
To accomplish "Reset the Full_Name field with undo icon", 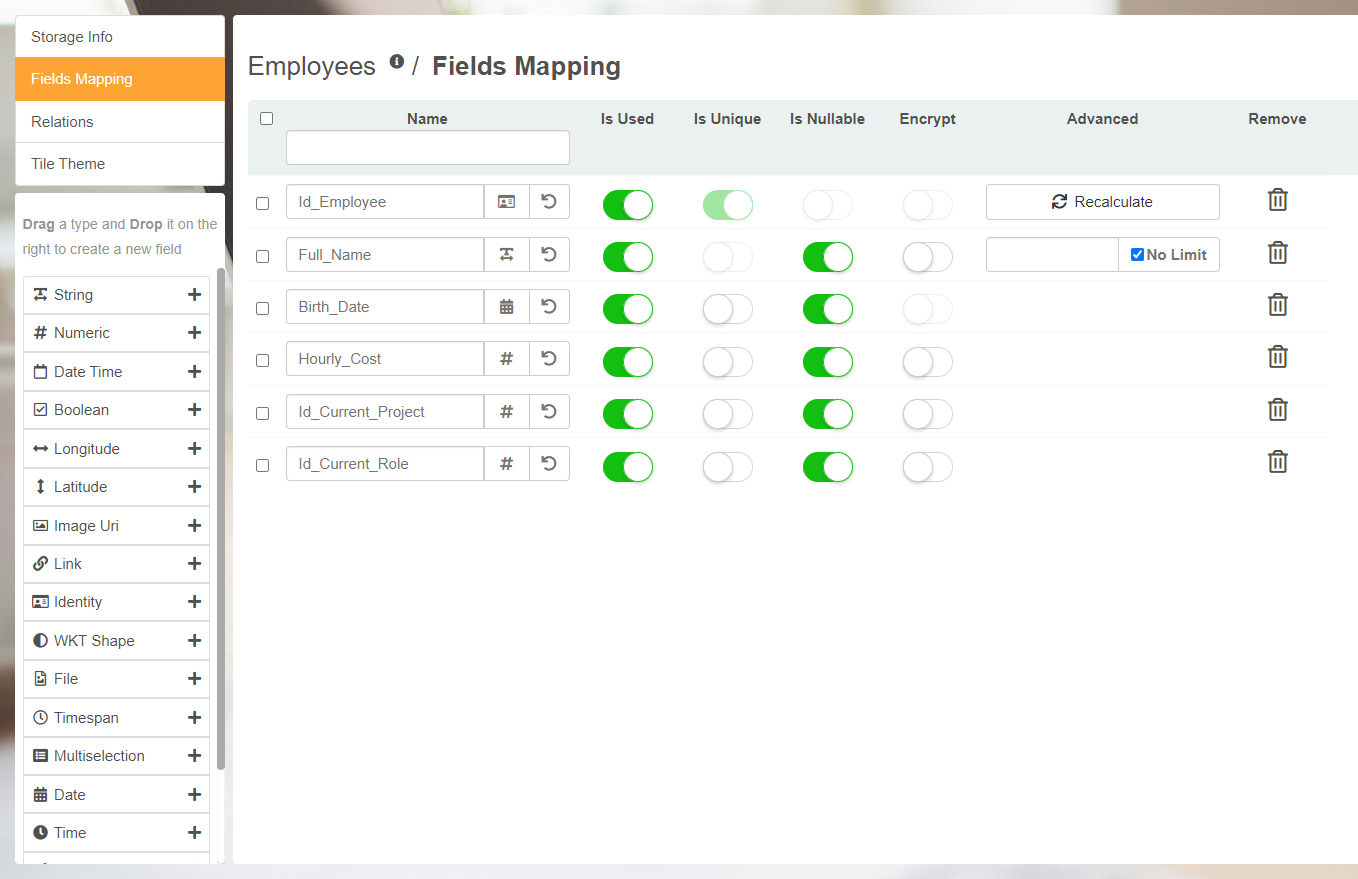I will pyautogui.click(x=549, y=254).
